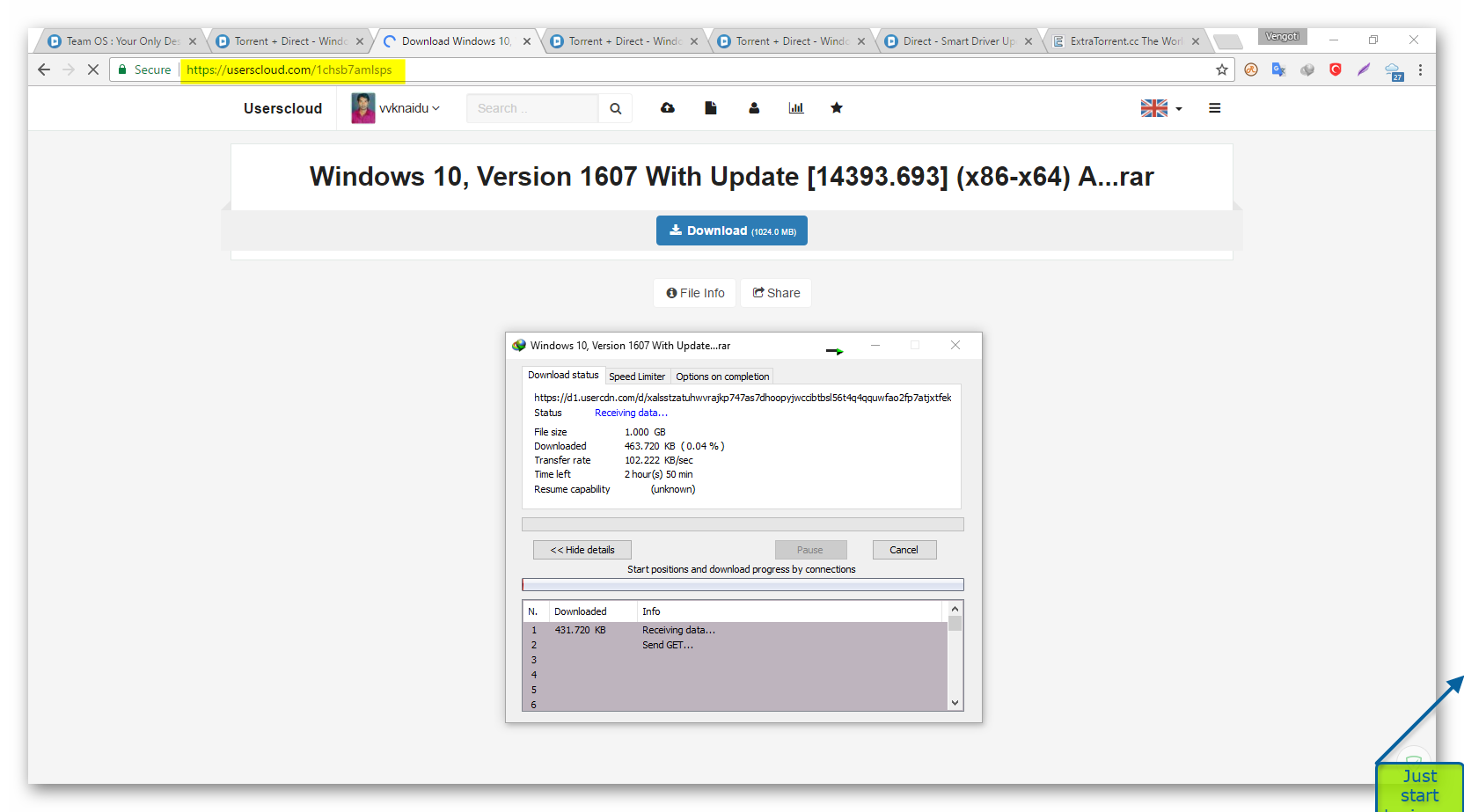Click the Vergoti profile button in Chrome
The image size is (1464, 812).
1282,36
